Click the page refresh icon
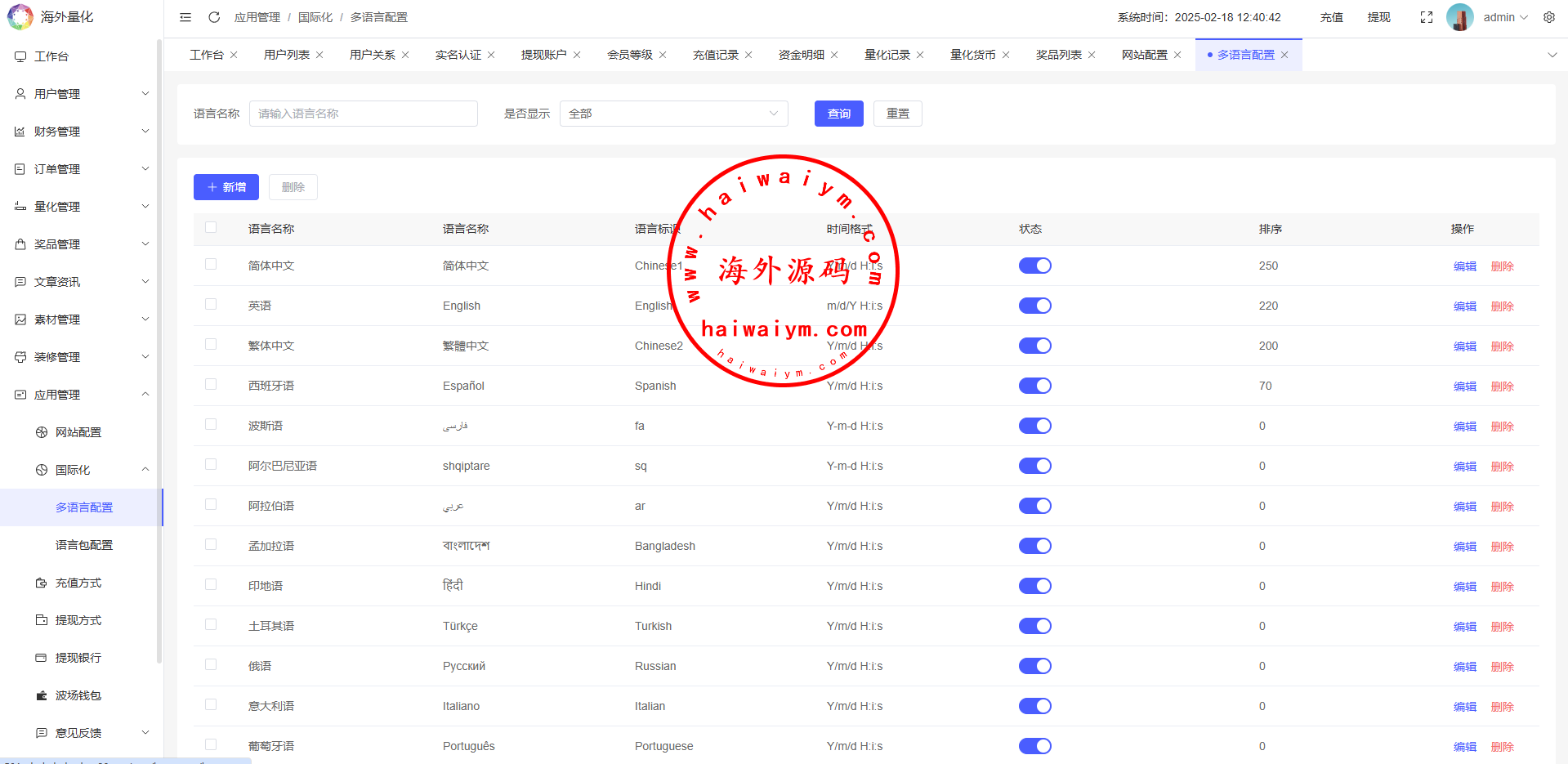This screenshot has width=1568, height=764. click(214, 17)
